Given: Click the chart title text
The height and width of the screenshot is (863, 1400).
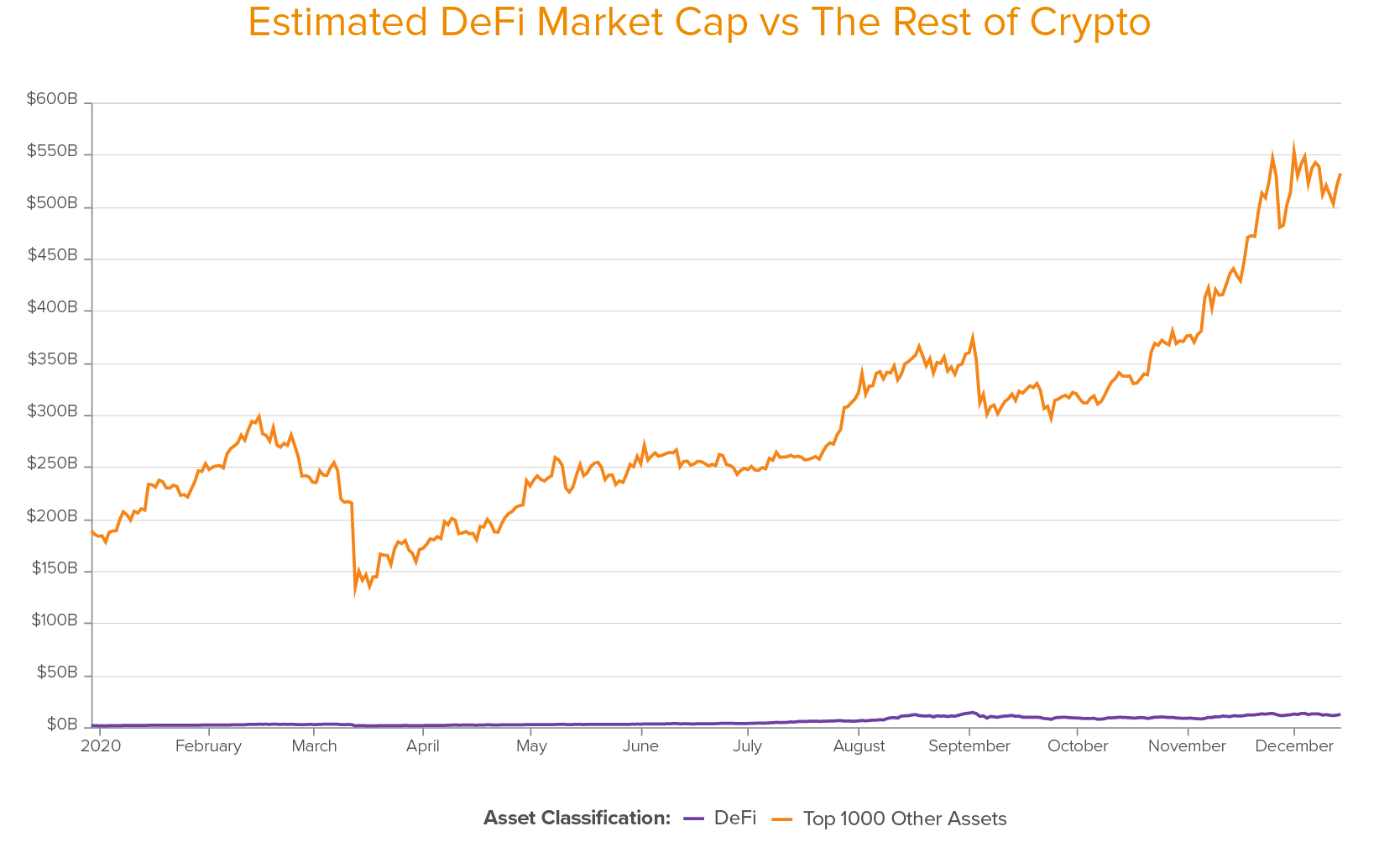Looking at the screenshot, I should 699,23.
